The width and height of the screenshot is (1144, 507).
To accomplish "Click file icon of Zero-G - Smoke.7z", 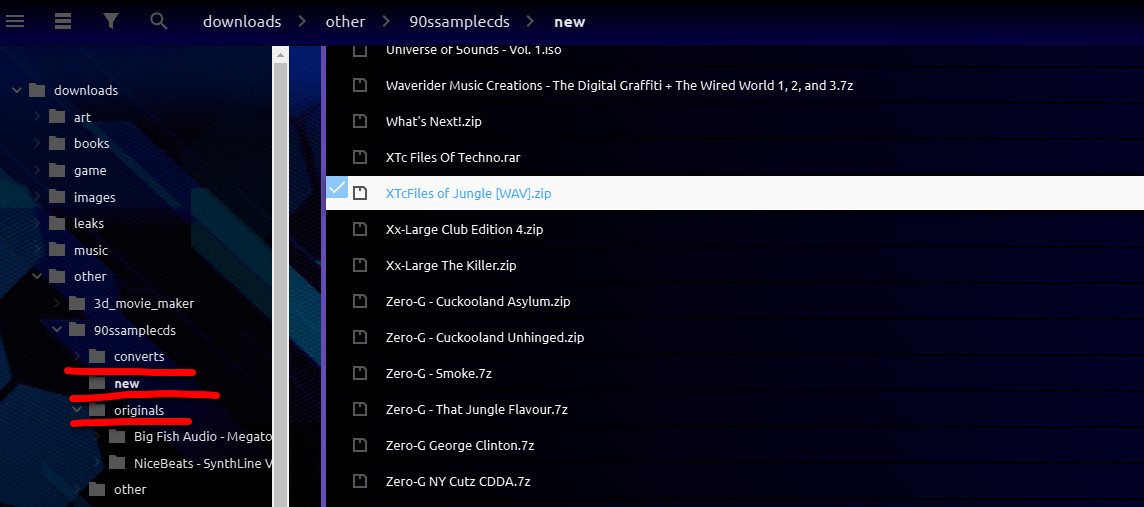I will tap(360, 373).
